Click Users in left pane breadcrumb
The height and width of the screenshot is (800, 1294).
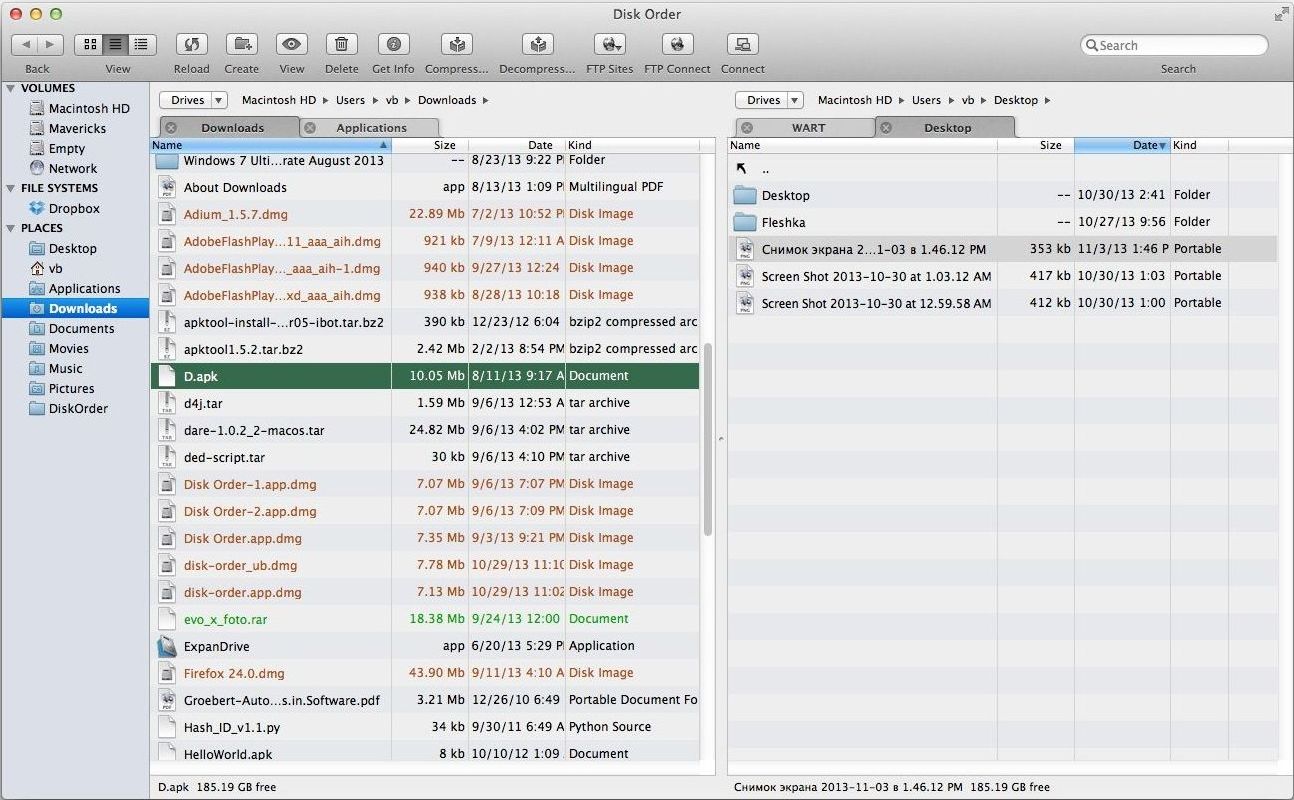350,100
